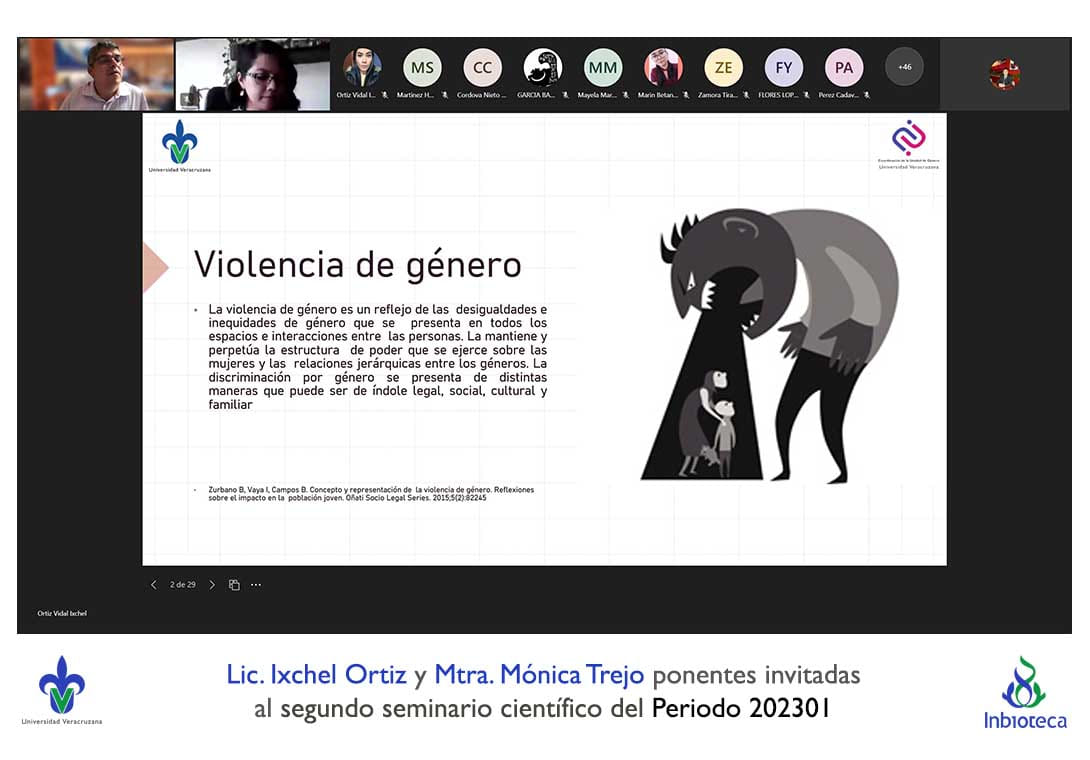Click the 'Violencia de género' slide title
The image size is (1090, 760).
coord(357,265)
